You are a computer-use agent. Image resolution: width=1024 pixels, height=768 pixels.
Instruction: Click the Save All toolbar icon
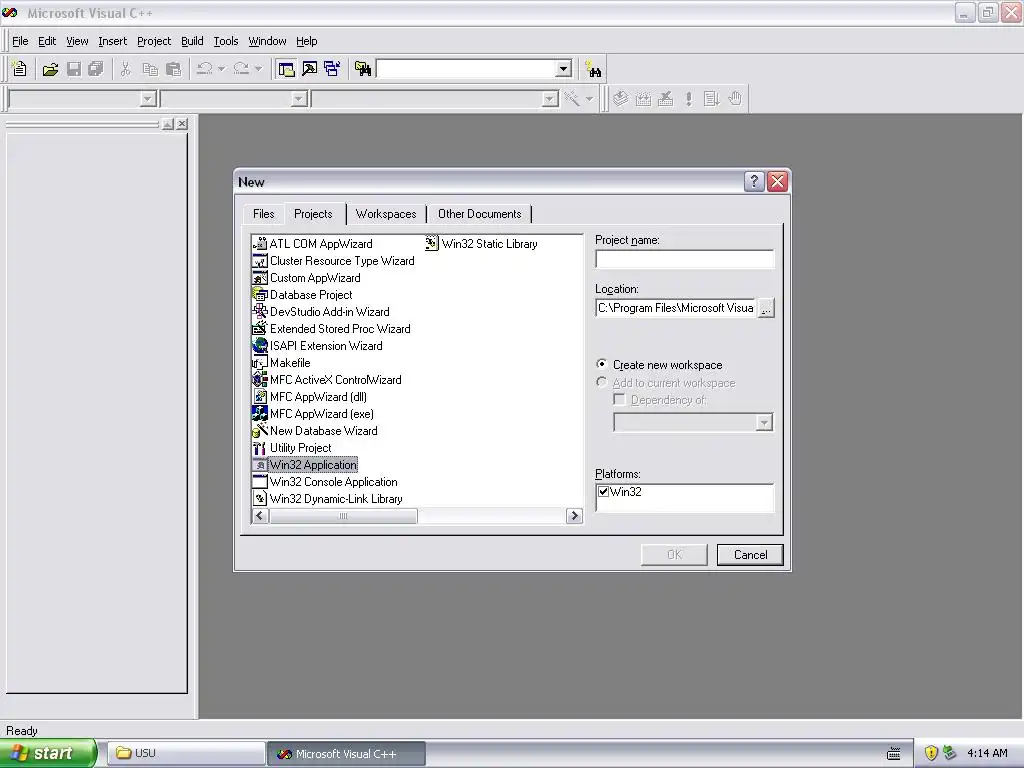click(x=95, y=69)
